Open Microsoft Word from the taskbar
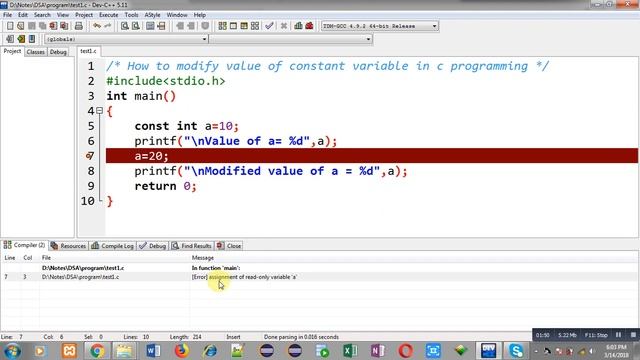The width and height of the screenshot is (640, 360). [153, 351]
